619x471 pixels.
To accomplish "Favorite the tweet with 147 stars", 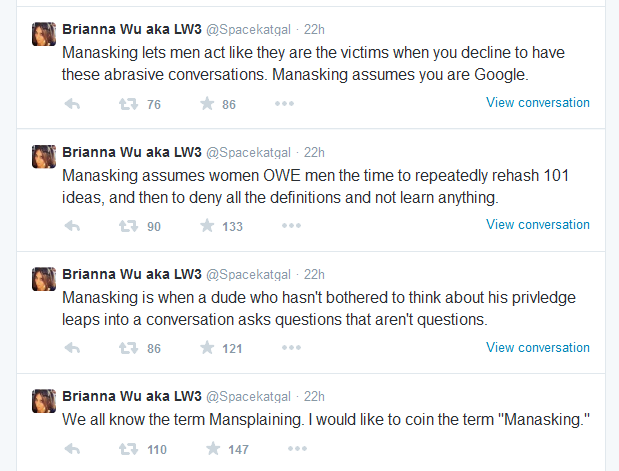I will pyautogui.click(x=213, y=449).
